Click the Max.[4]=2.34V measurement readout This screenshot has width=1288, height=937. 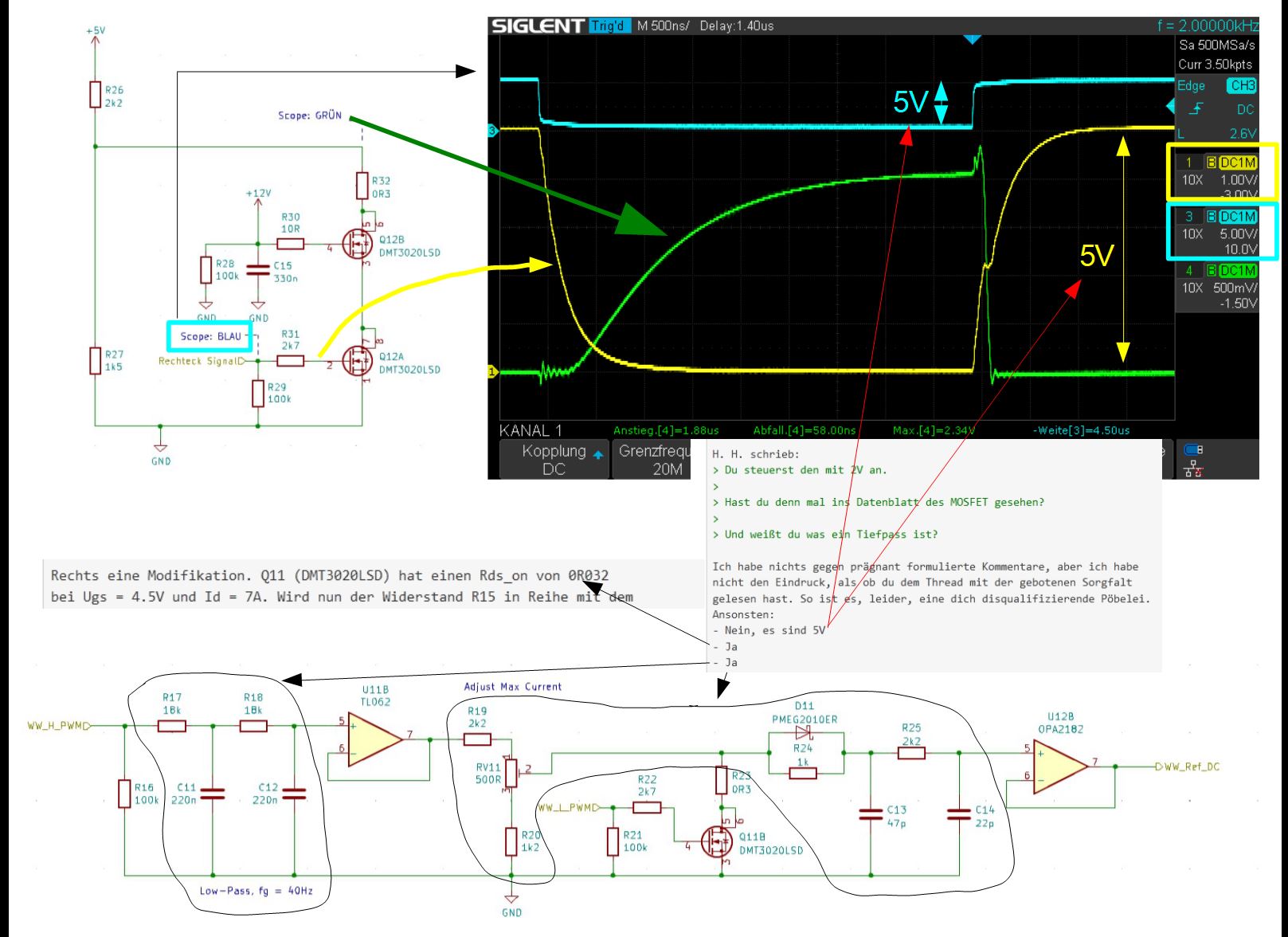tap(934, 430)
